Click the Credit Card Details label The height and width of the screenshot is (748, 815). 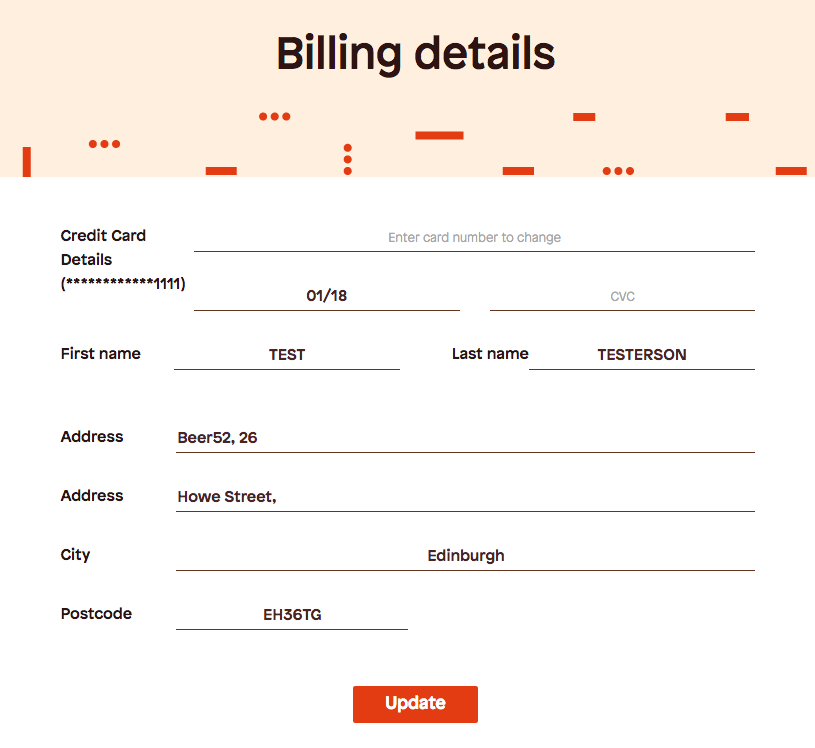[x=103, y=247]
